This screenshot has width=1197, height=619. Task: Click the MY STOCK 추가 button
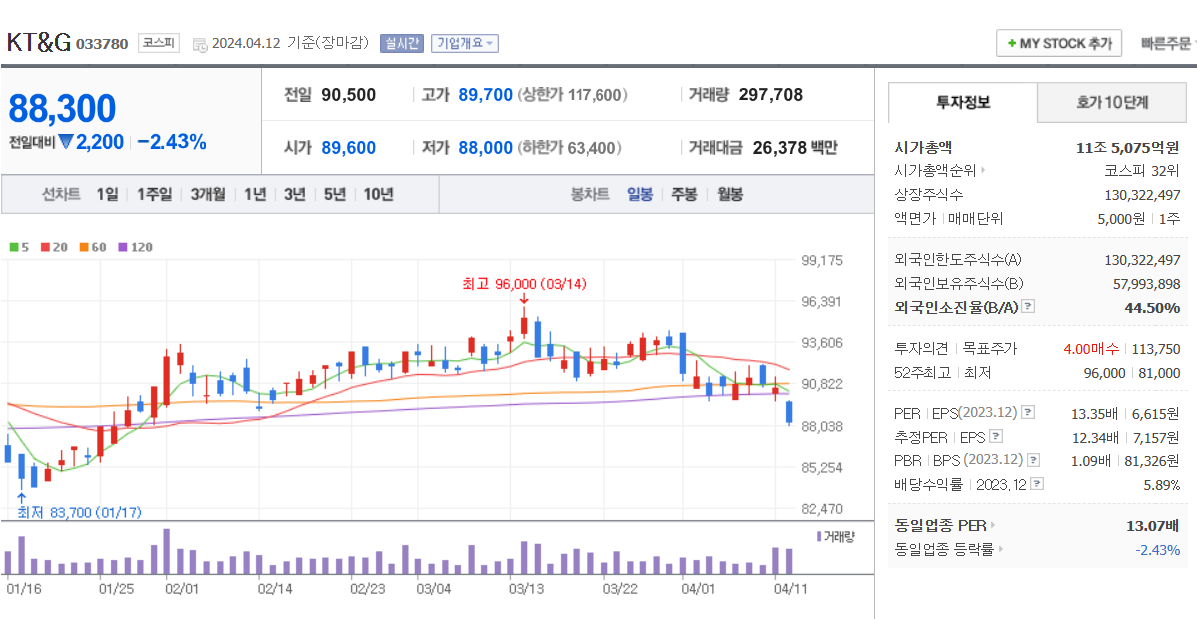[1059, 44]
